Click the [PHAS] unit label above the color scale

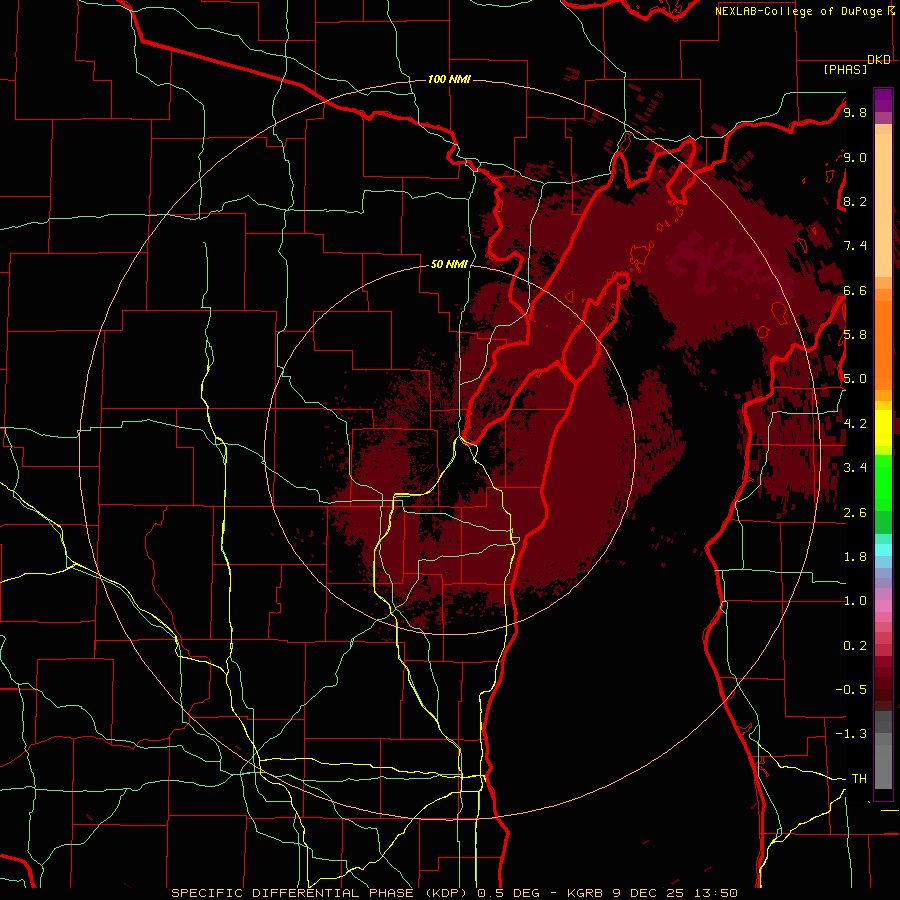pyautogui.click(x=845, y=70)
